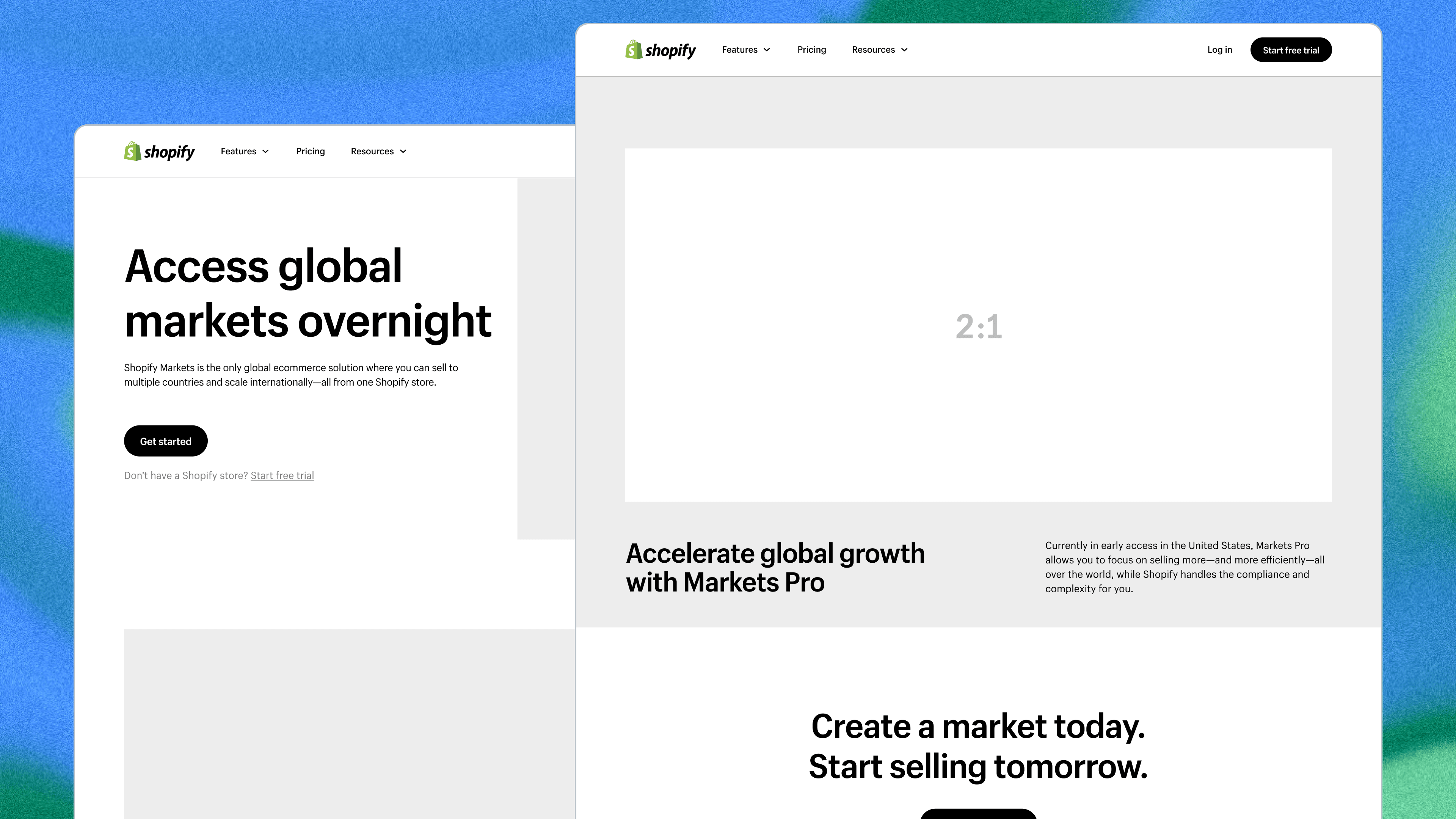Viewport: 1456px width, 819px height.
Task: Open Resources dropdown in the right window
Action: click(x=880, y=50)
